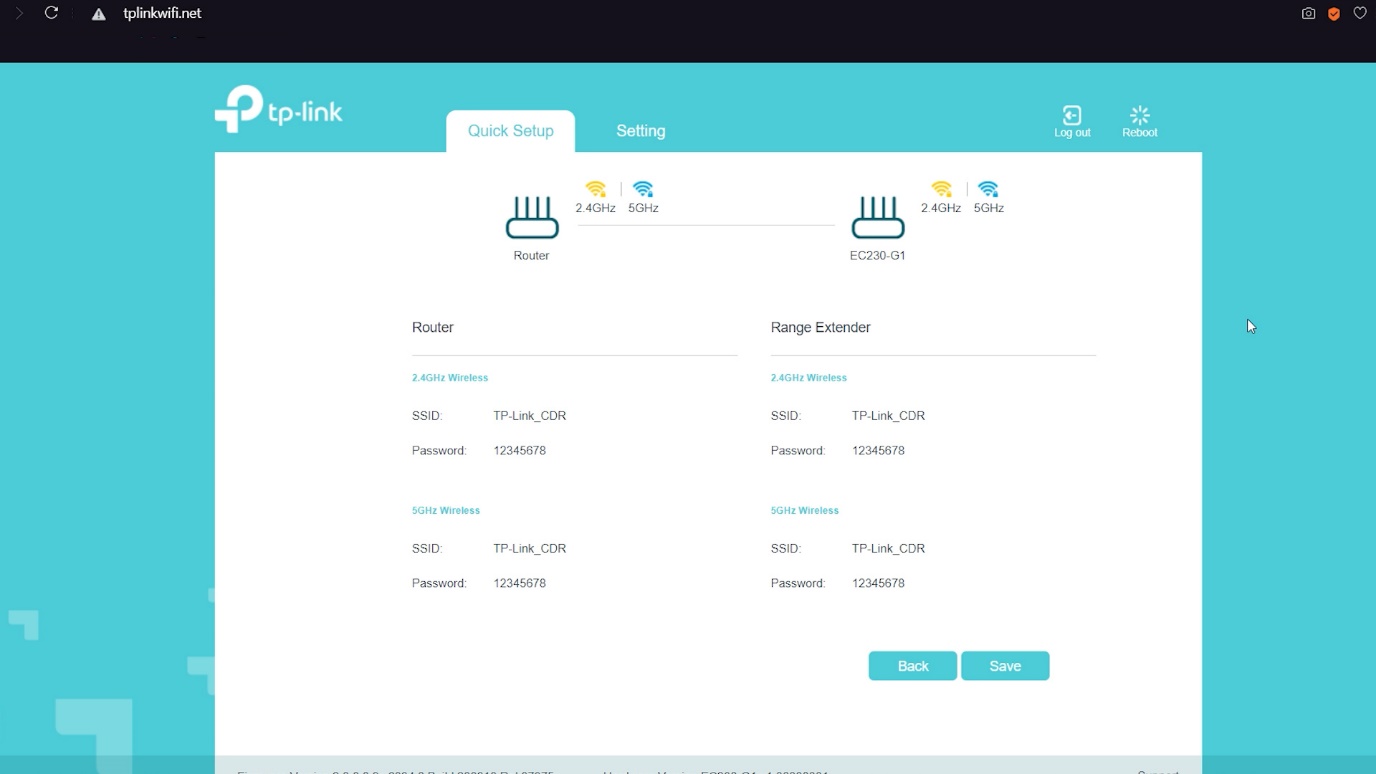Click the EC230-G1 device name

878,256
